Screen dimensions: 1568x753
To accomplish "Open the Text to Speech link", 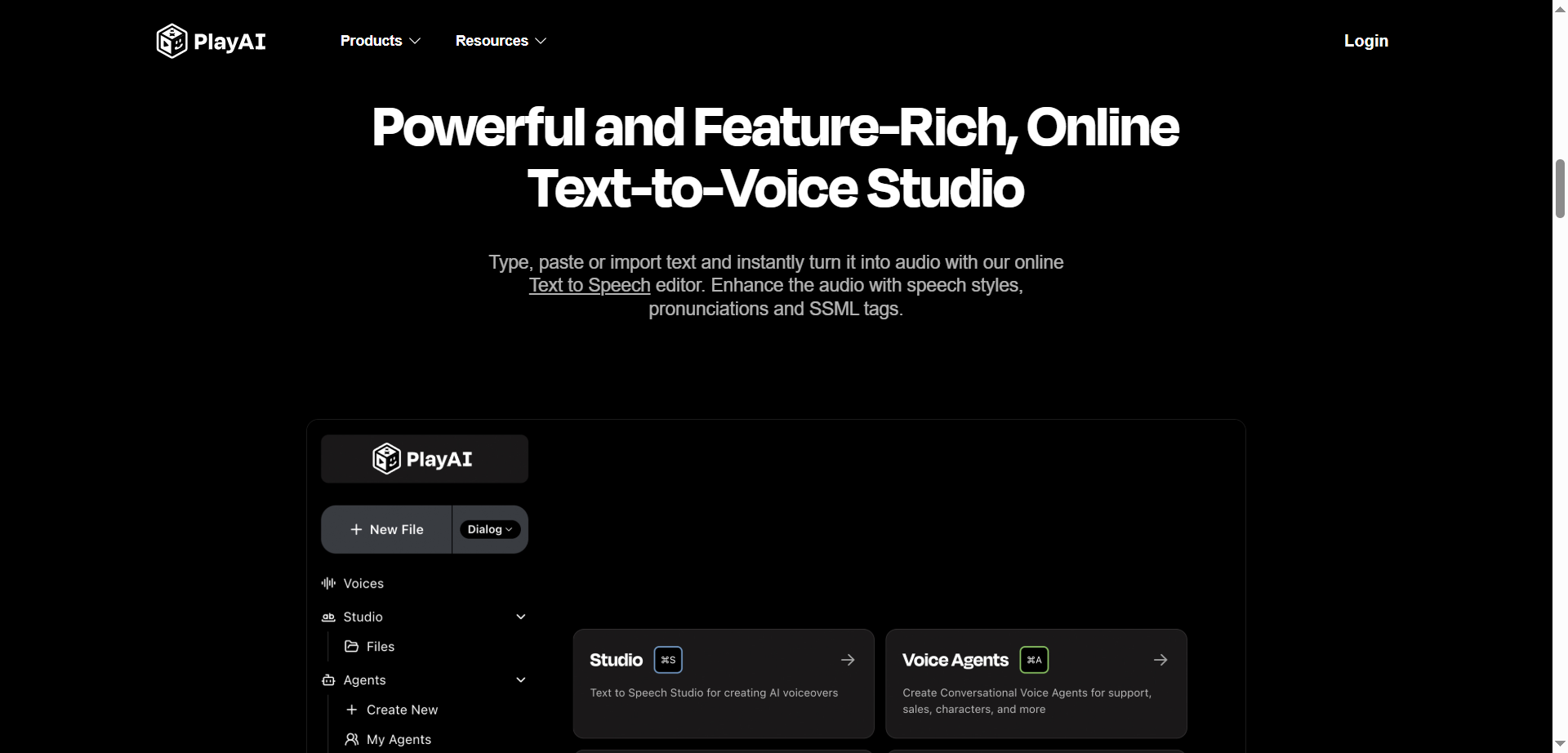I will point(589,285).
